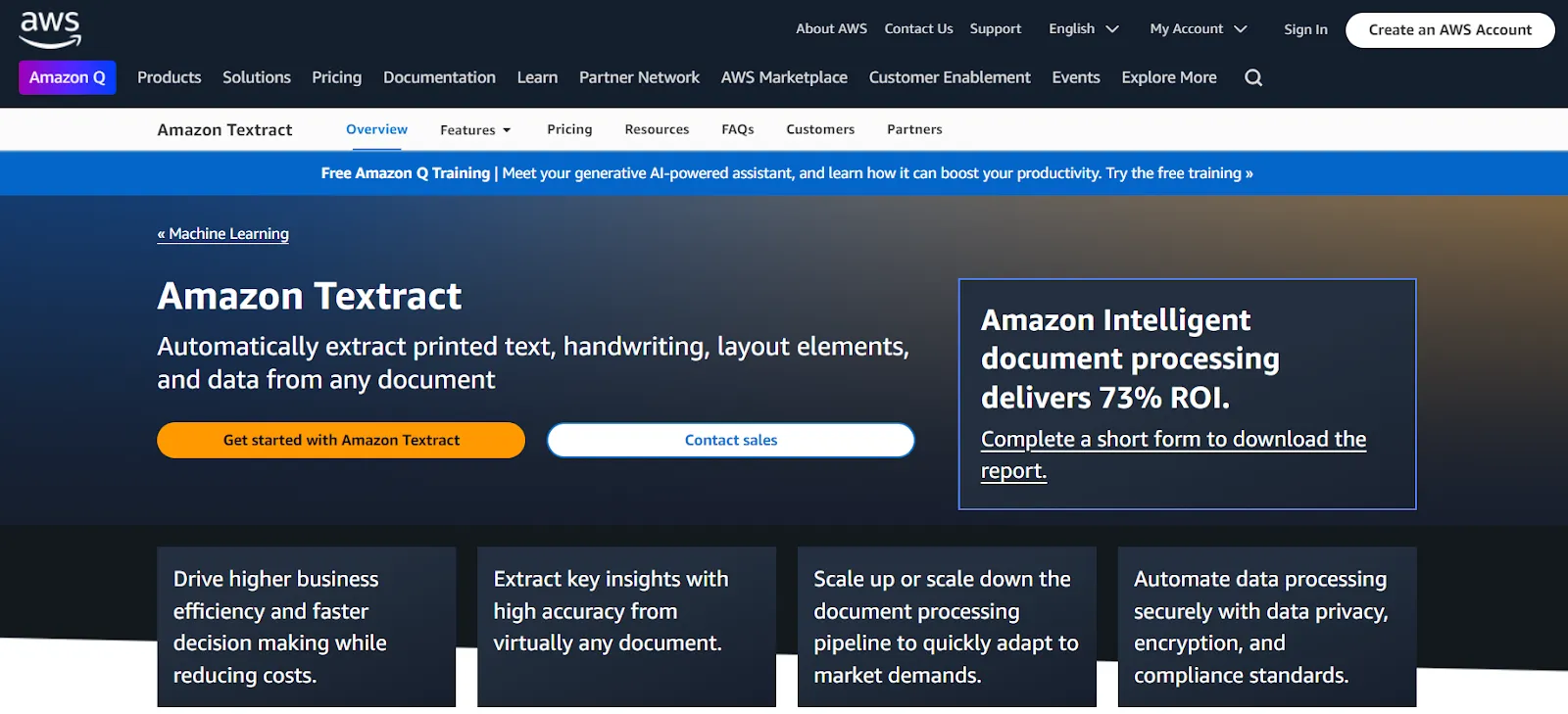Viewport: 1568px width, 714px height.
Task: Open the search magnifier icon
Action: coord(1253,77)
